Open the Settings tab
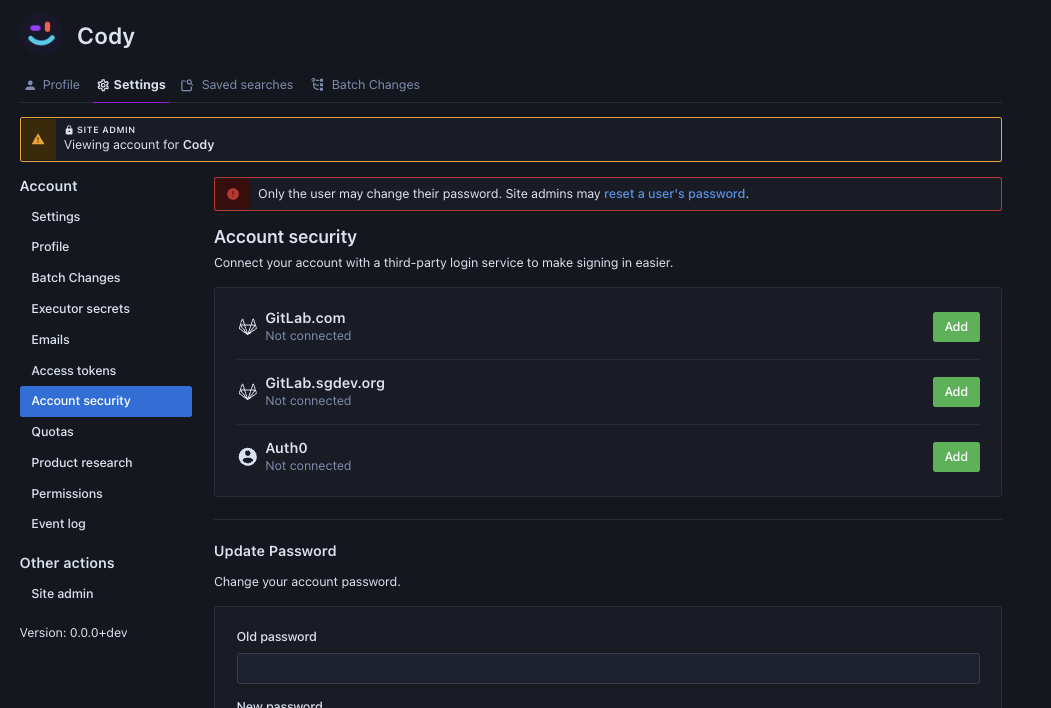The image size is (1051, 708). 131,85
